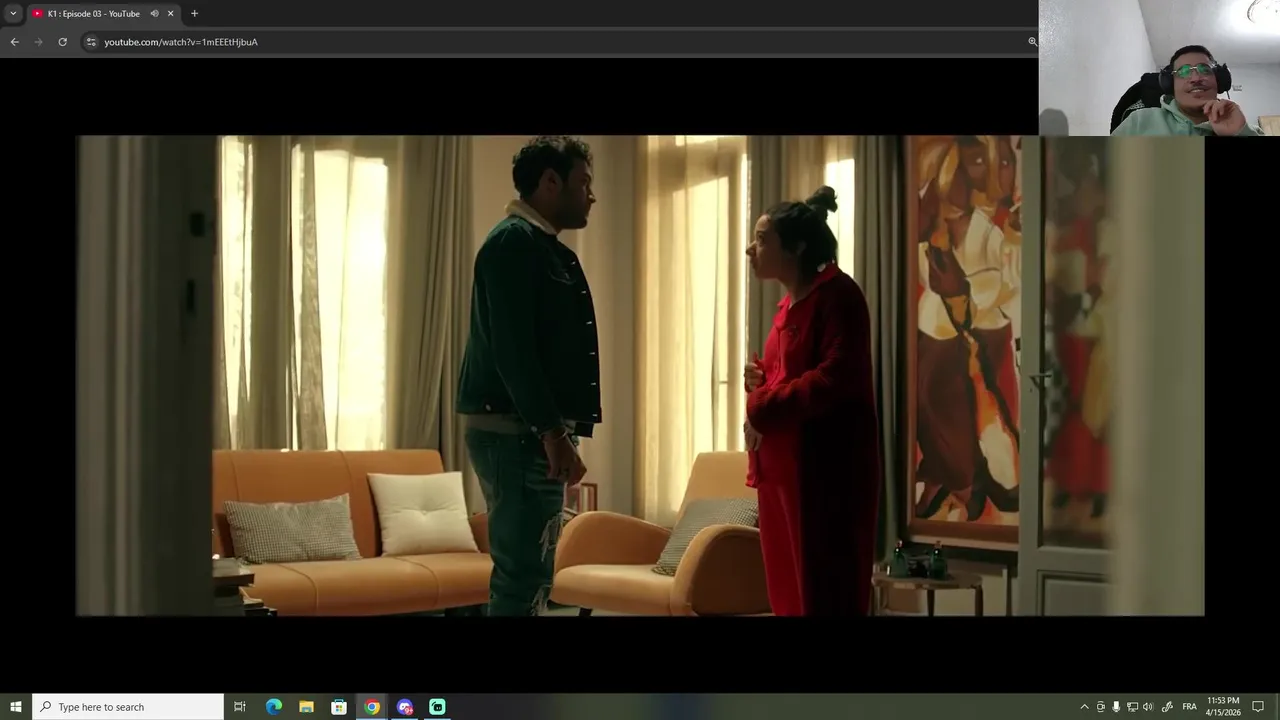
Task: Open the Windows Start menu
Action: (16, 707)
